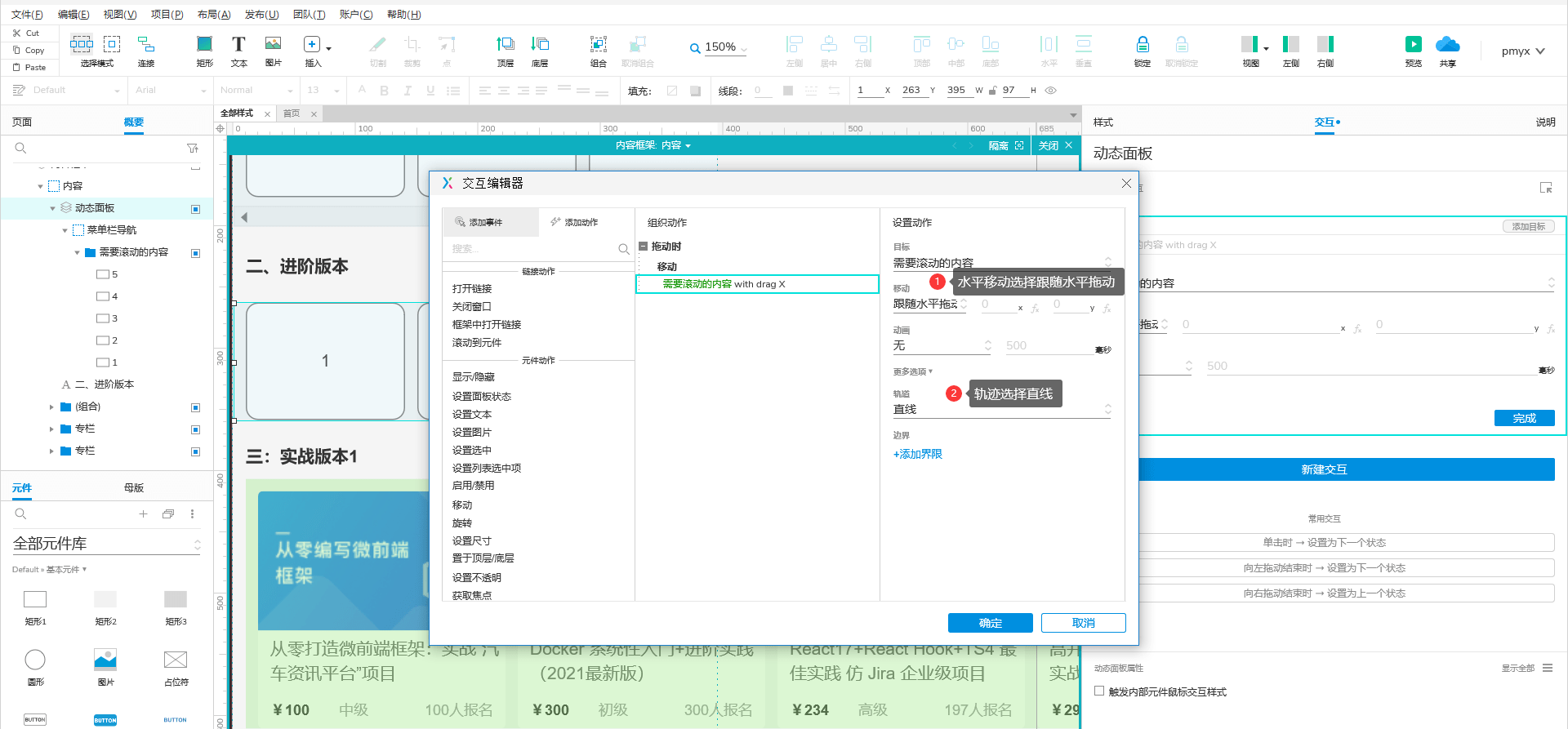The image size is (1568, 729).
Task: Collapse the 内容 tree node
Action: 40,186
